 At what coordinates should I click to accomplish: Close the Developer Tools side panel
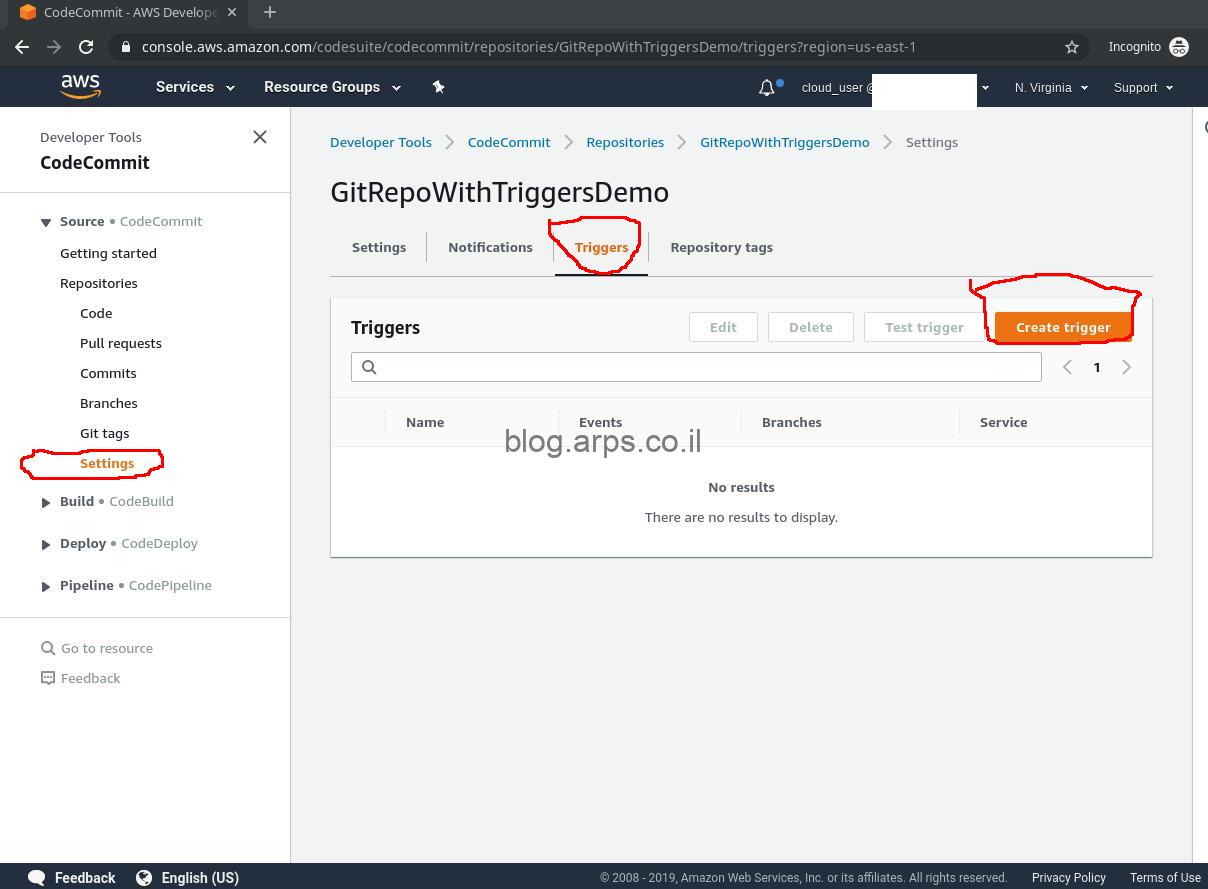click(260, 137)
